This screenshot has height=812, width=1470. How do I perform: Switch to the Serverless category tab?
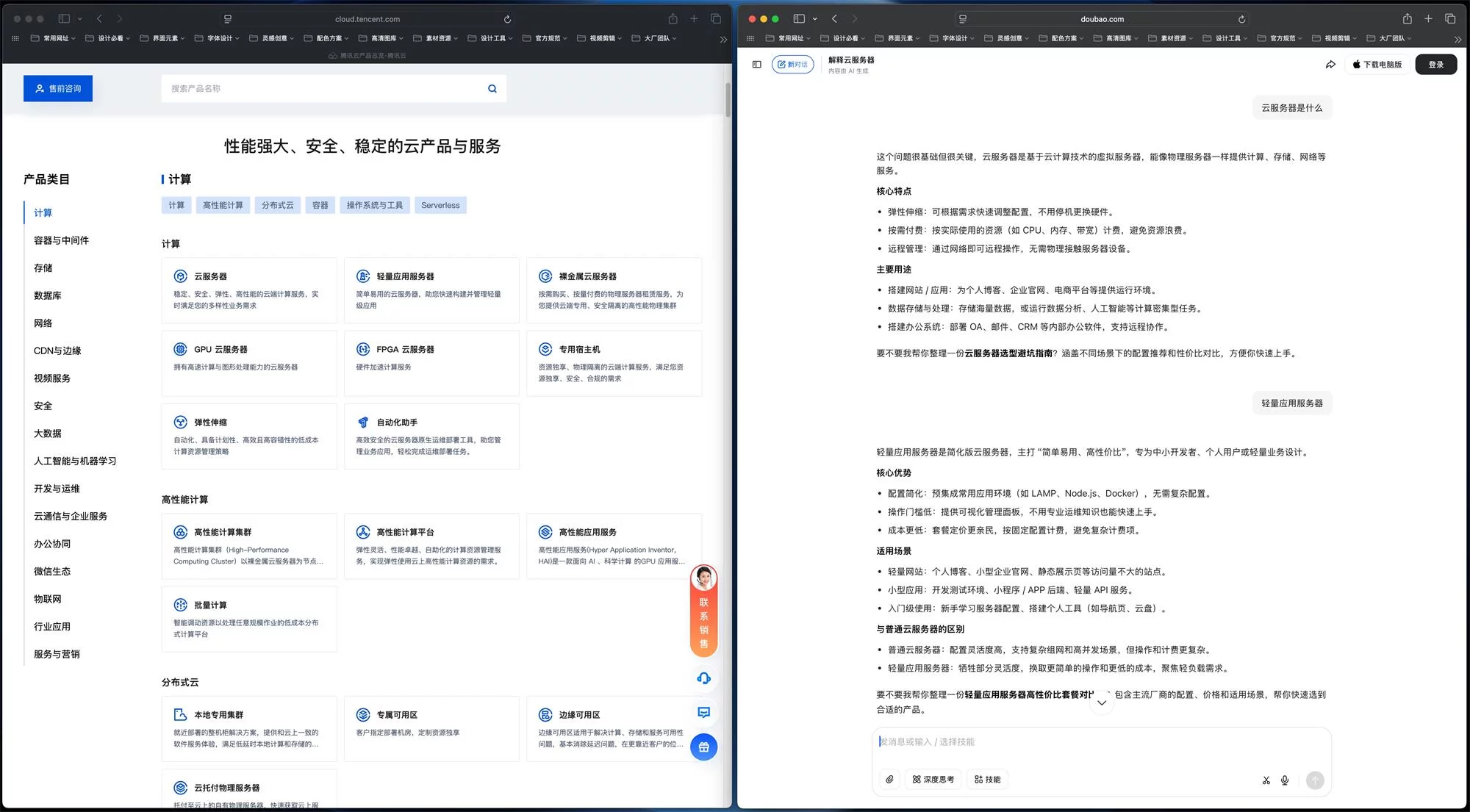click(440, 205)
